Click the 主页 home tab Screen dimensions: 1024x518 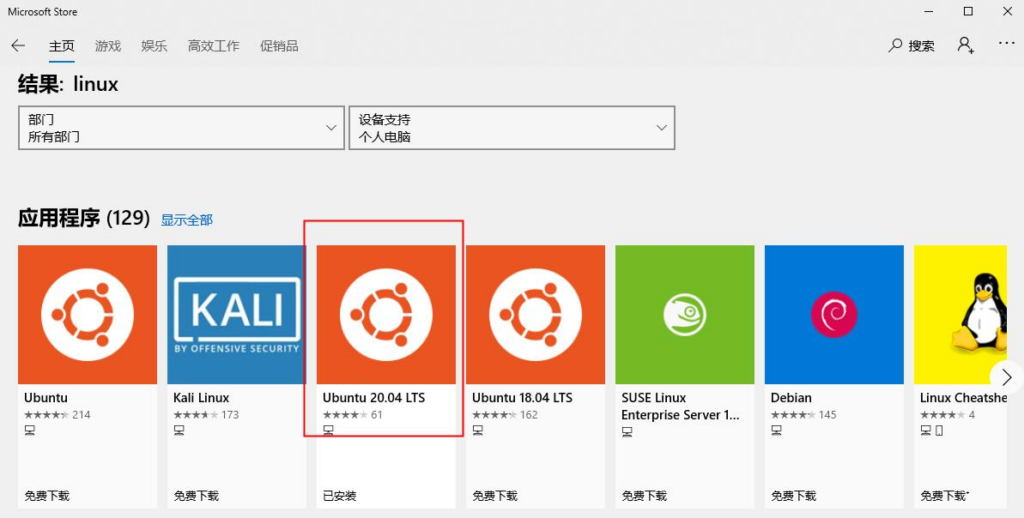(62, 46)
